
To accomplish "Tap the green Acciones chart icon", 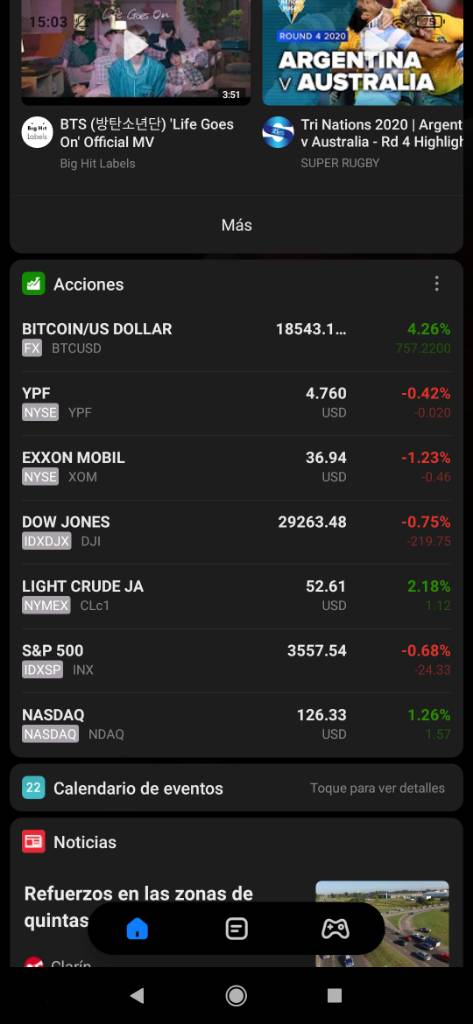I will [x=33, y=283].
